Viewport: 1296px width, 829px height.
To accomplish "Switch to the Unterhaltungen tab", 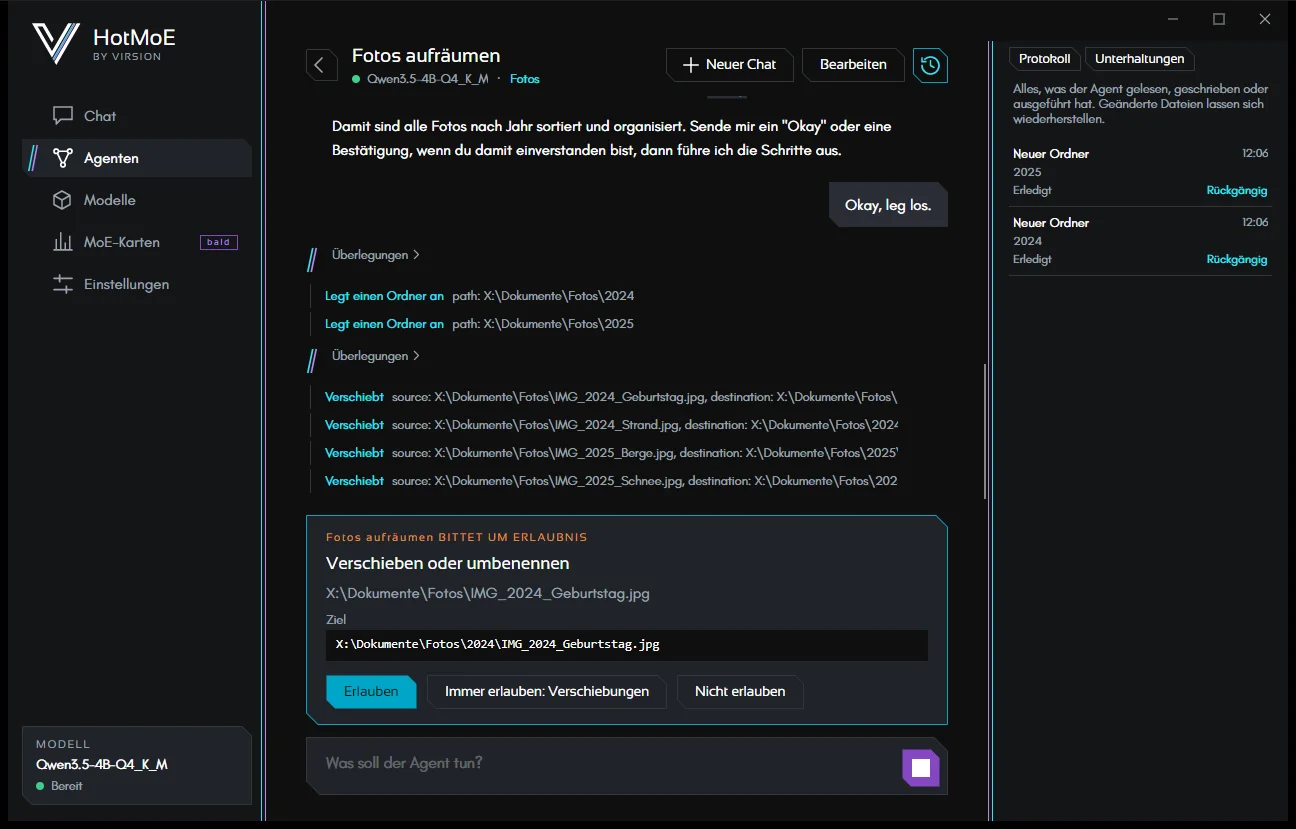I will click(x=1139, y=59).
